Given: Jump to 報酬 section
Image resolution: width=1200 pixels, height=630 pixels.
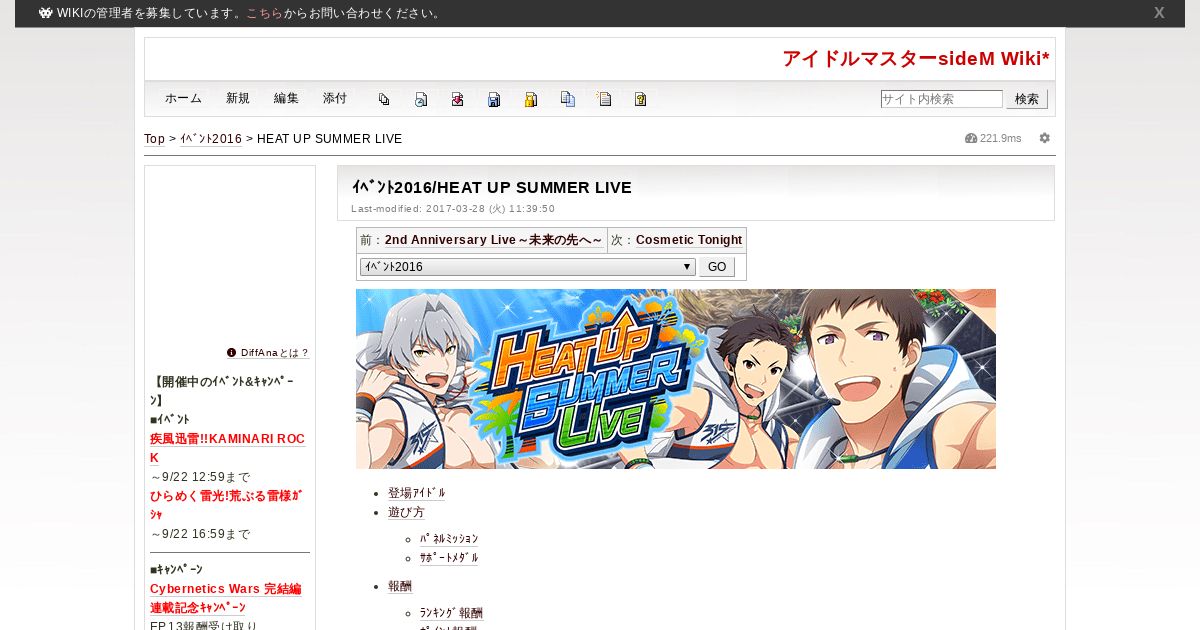Looking at the screenshot, I should [400, 586].
